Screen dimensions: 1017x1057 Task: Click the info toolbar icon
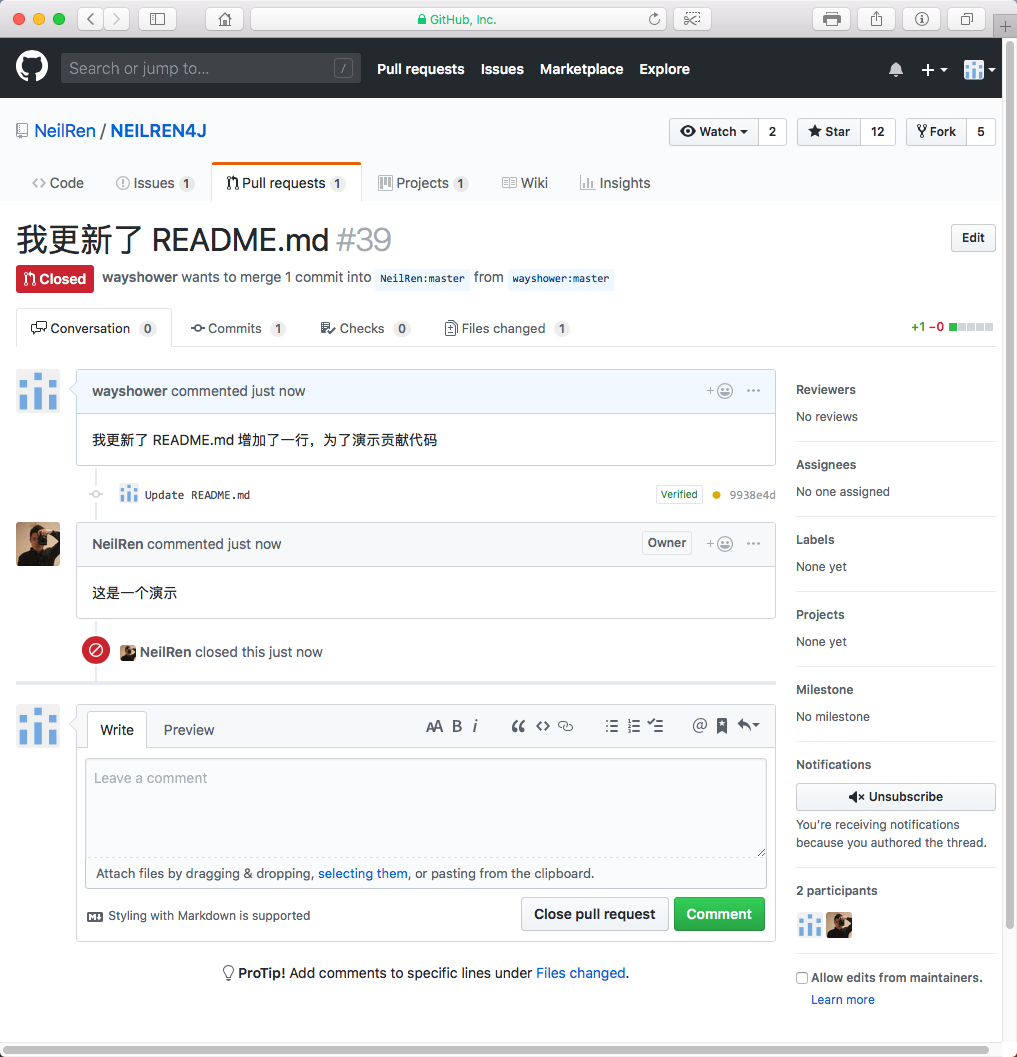921,19
